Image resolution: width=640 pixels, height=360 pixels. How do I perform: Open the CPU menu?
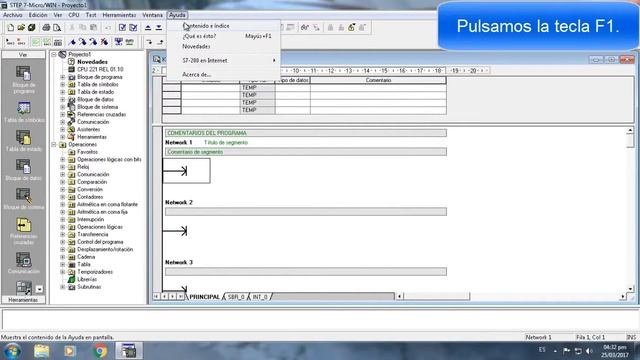click(74, 15)
